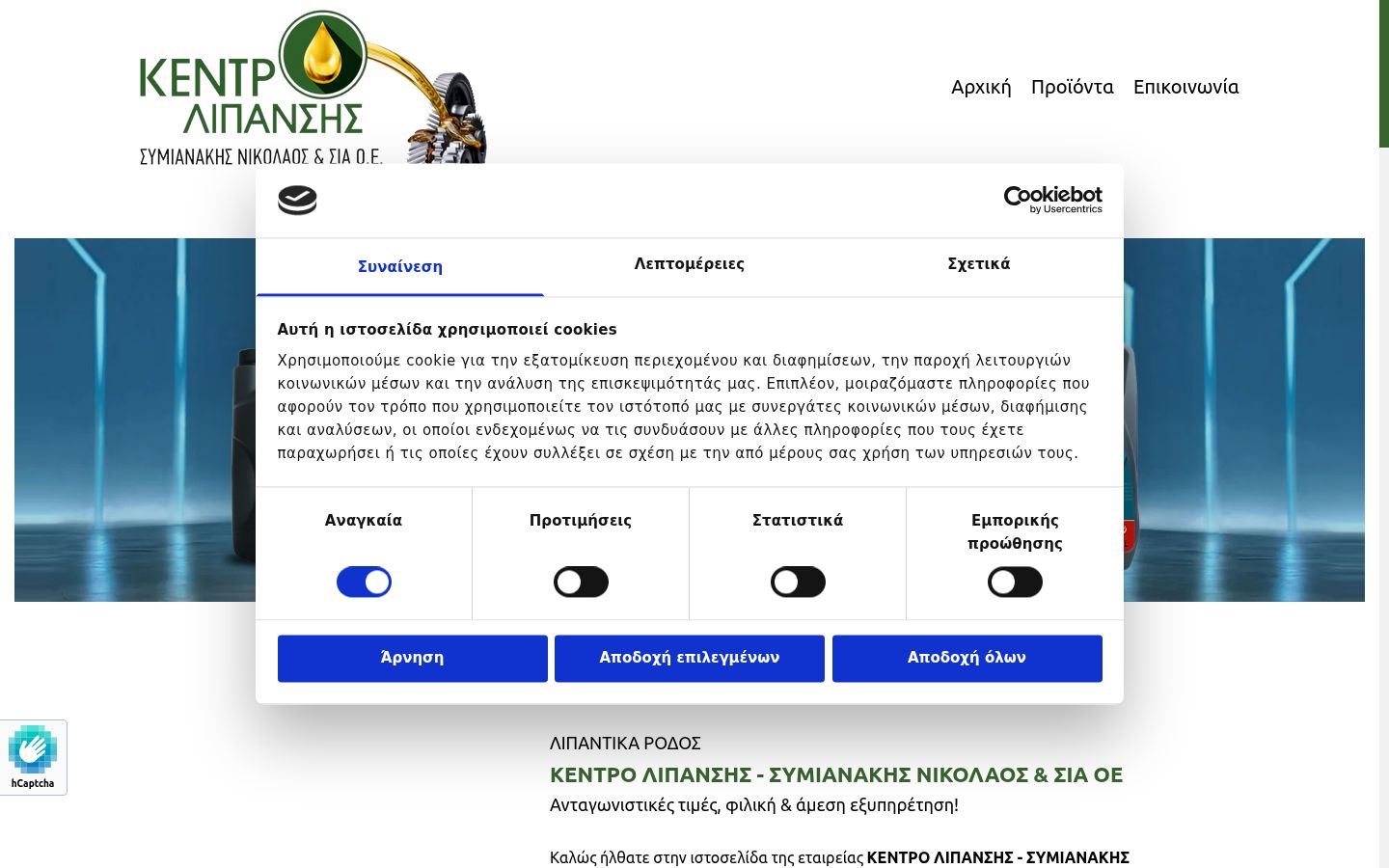1389x868 pixels.
Task: Click the Άρνηση button
Action: (x=413, y=658)
